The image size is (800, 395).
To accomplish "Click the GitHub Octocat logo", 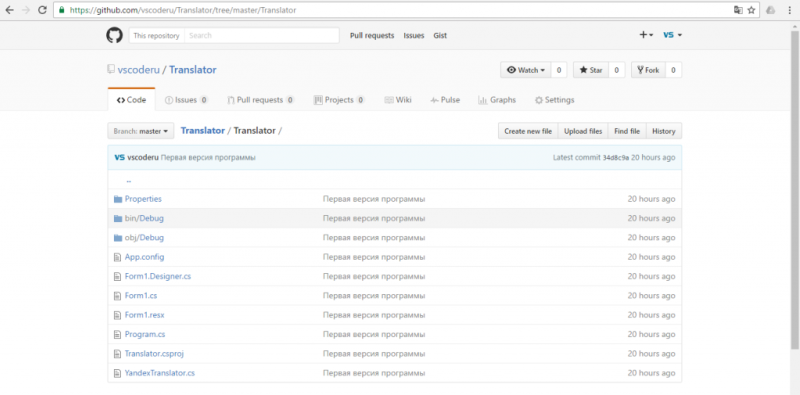I will pyautogui.click(x=115, y=35).
